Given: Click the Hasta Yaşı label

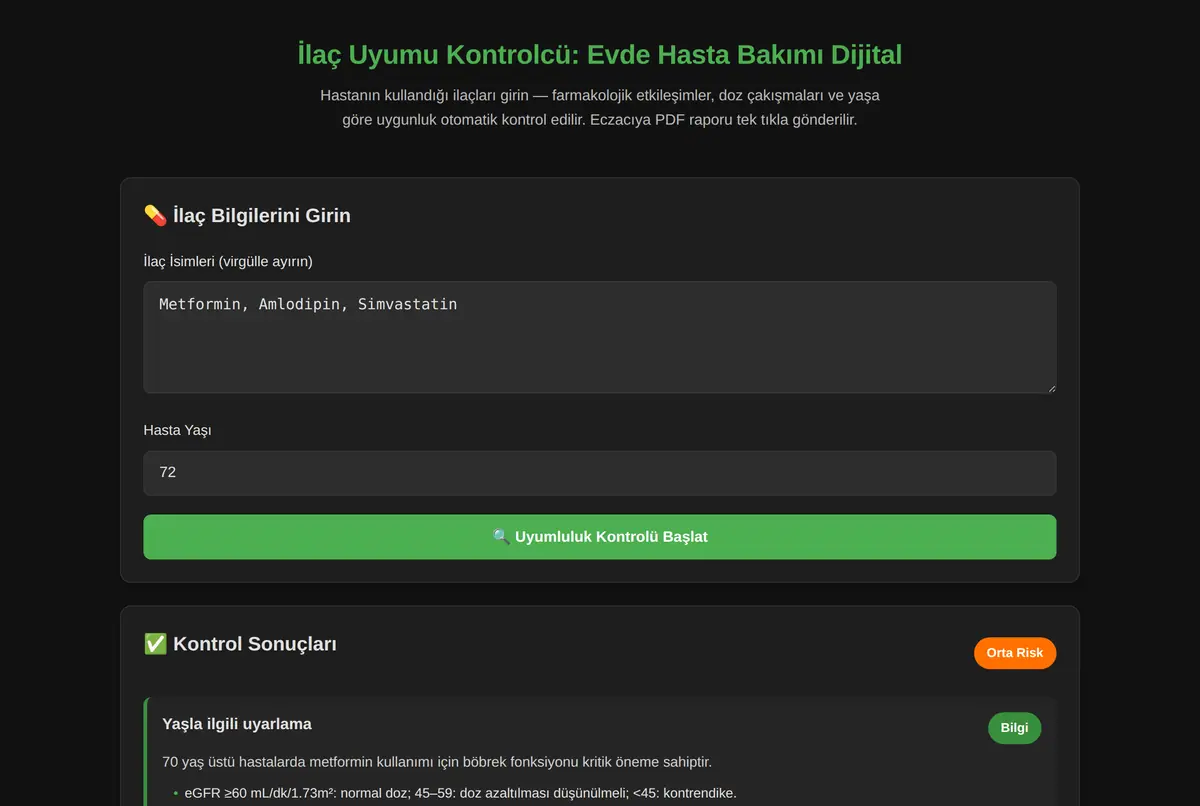Looking at the screenshot, I should point(178,431).
